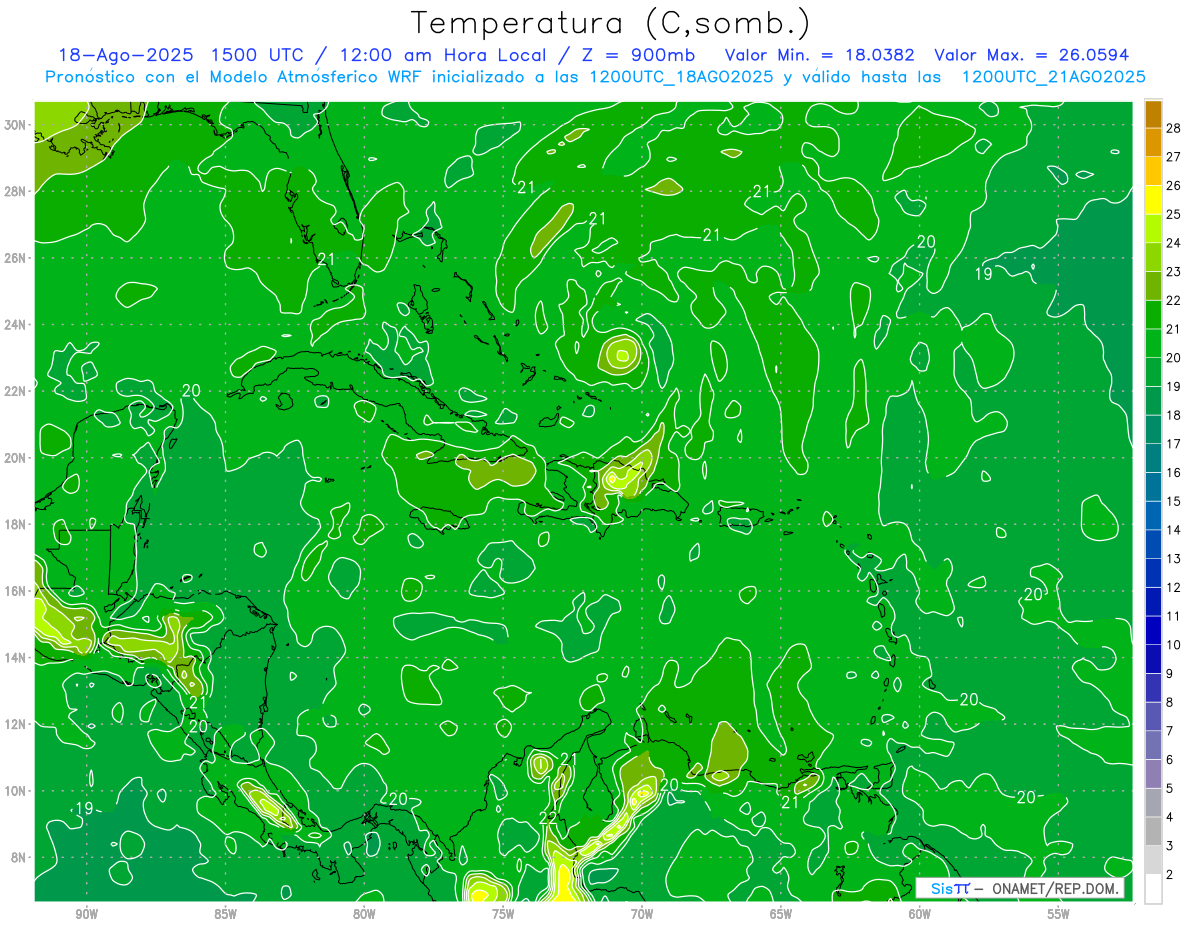The height and width of the screenshot is (927, 1200).
Task: Click the "80W" longitude axis label
Action: coord(364,914)
